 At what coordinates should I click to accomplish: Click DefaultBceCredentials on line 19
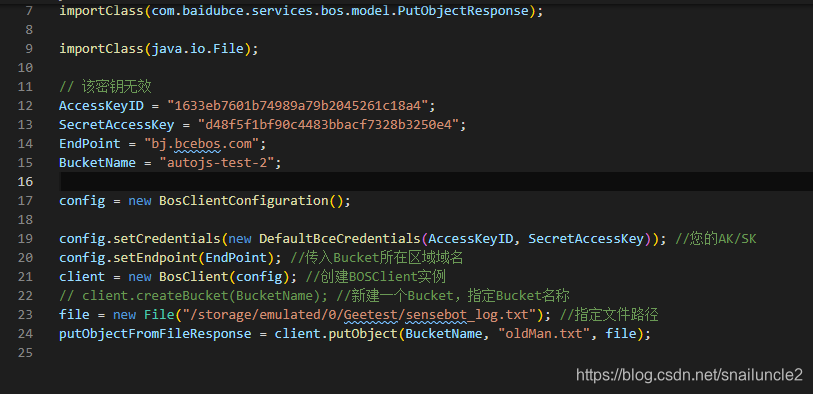tap(340, 238)
